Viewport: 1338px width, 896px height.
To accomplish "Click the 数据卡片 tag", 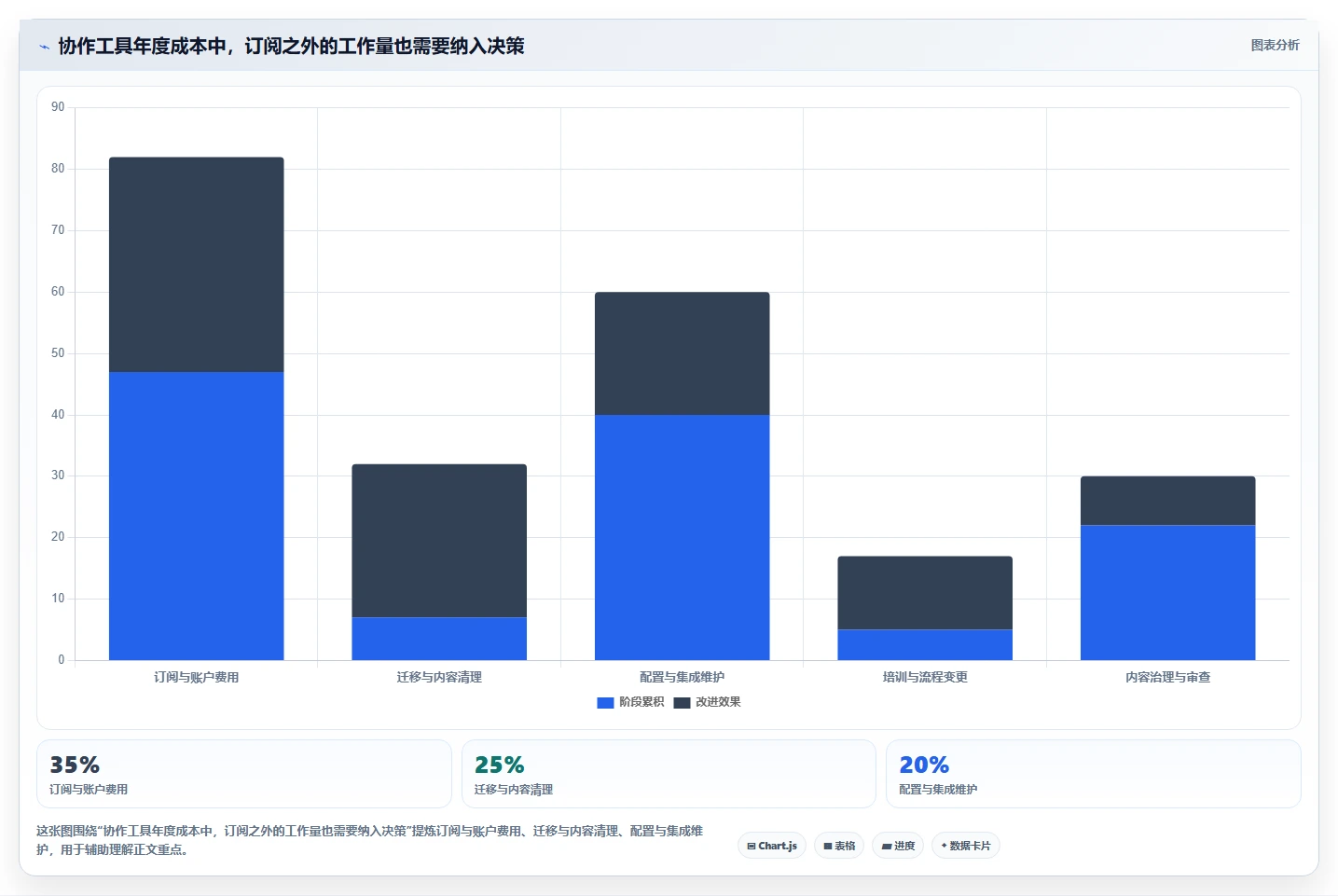I will coord(966,846).
